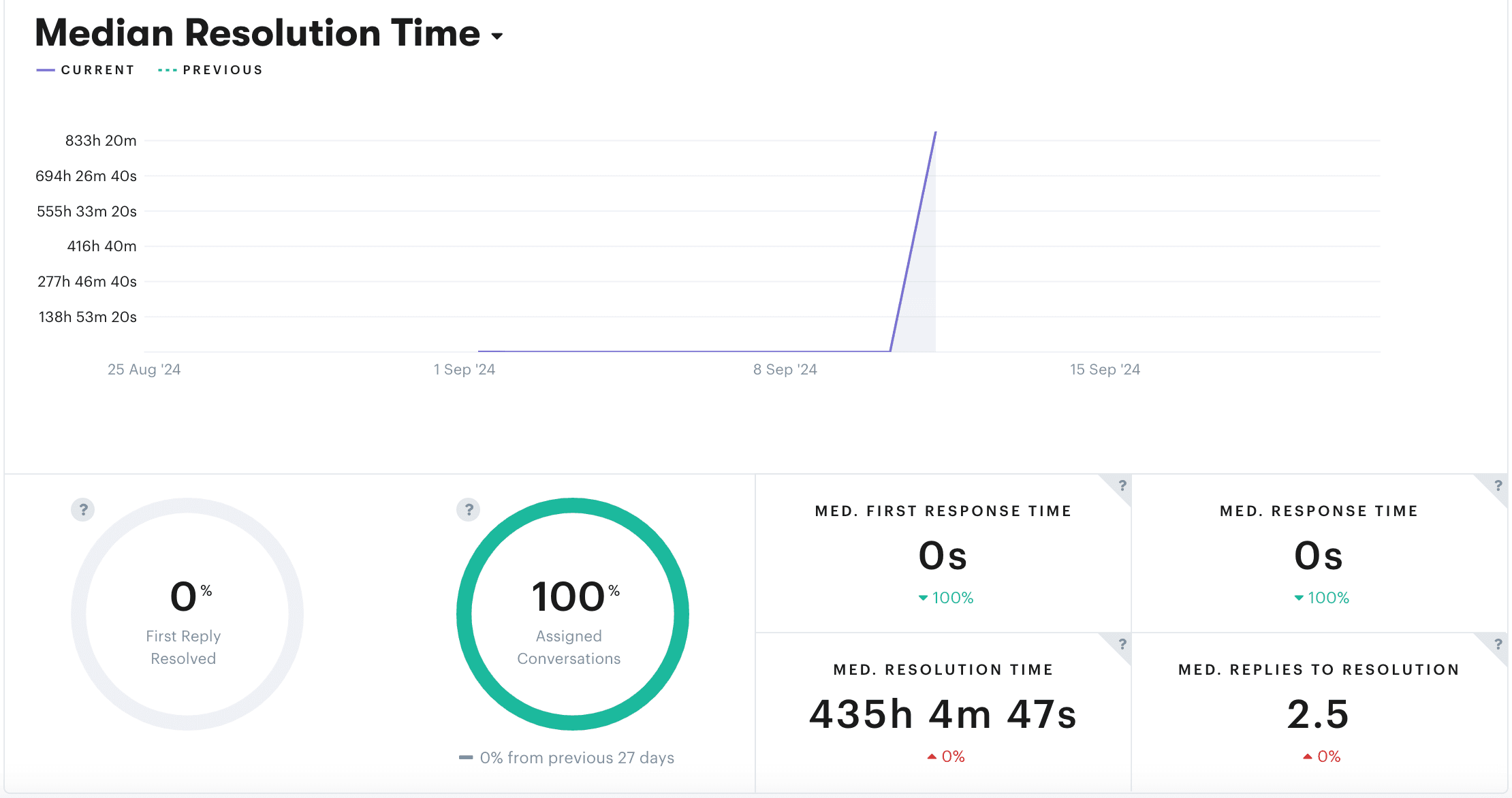The width and height of the screenshot is (1512, 798).
Task: Click the help icon on Med. Response Time card
Action: [1498, 486]
